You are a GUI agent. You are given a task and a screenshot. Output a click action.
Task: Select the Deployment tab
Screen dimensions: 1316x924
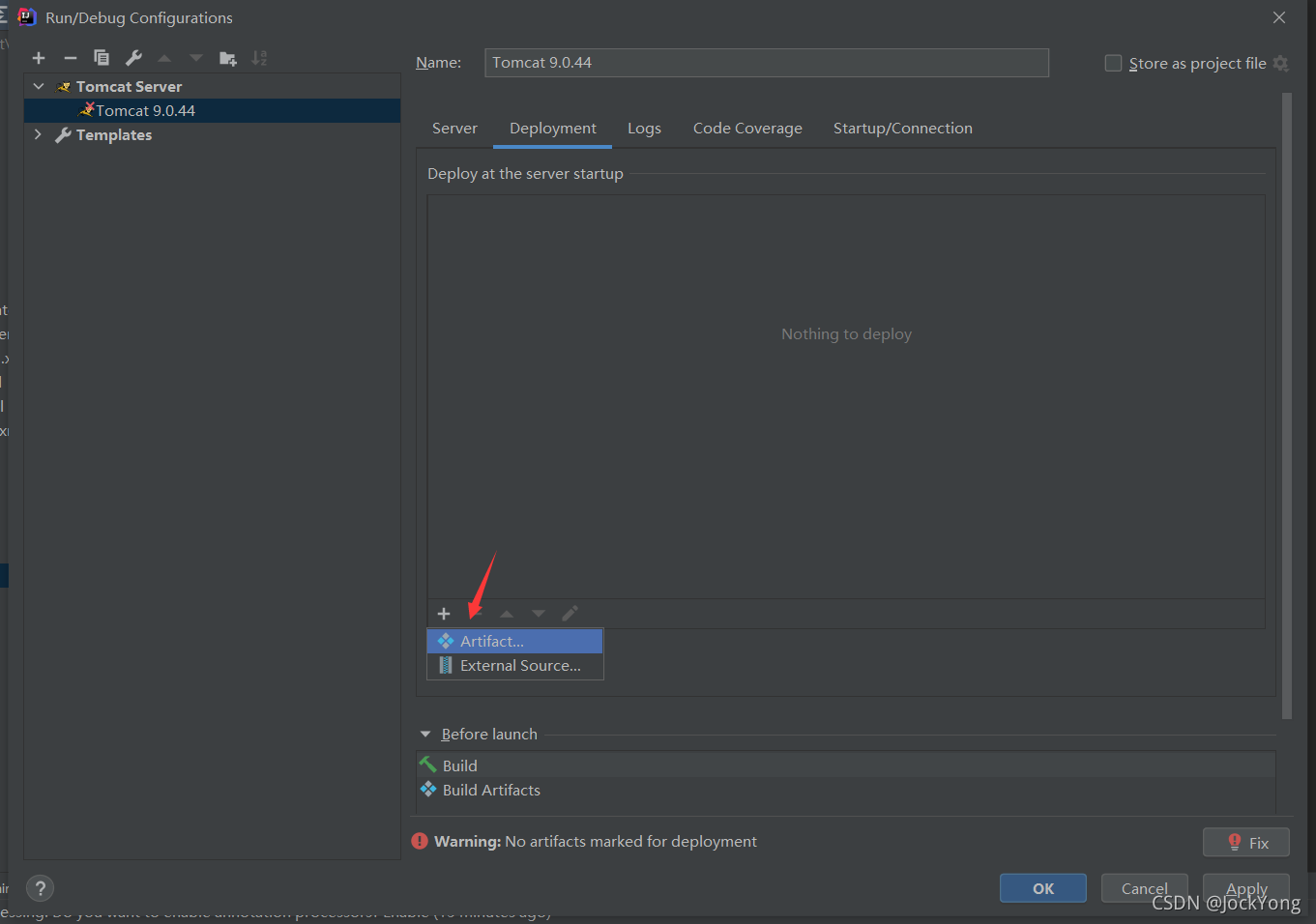[553, 129]
